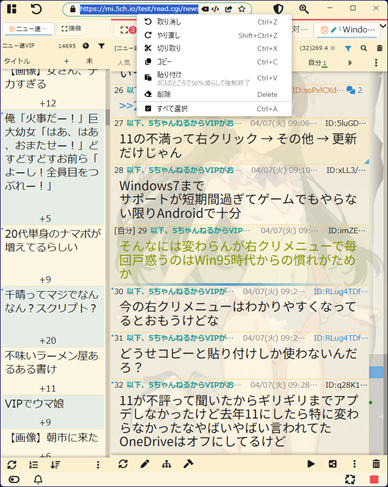Switch to the ニュー速 tab
Image resolution: width=388 pixels, height=487 pixels.
tap(29, 29)
